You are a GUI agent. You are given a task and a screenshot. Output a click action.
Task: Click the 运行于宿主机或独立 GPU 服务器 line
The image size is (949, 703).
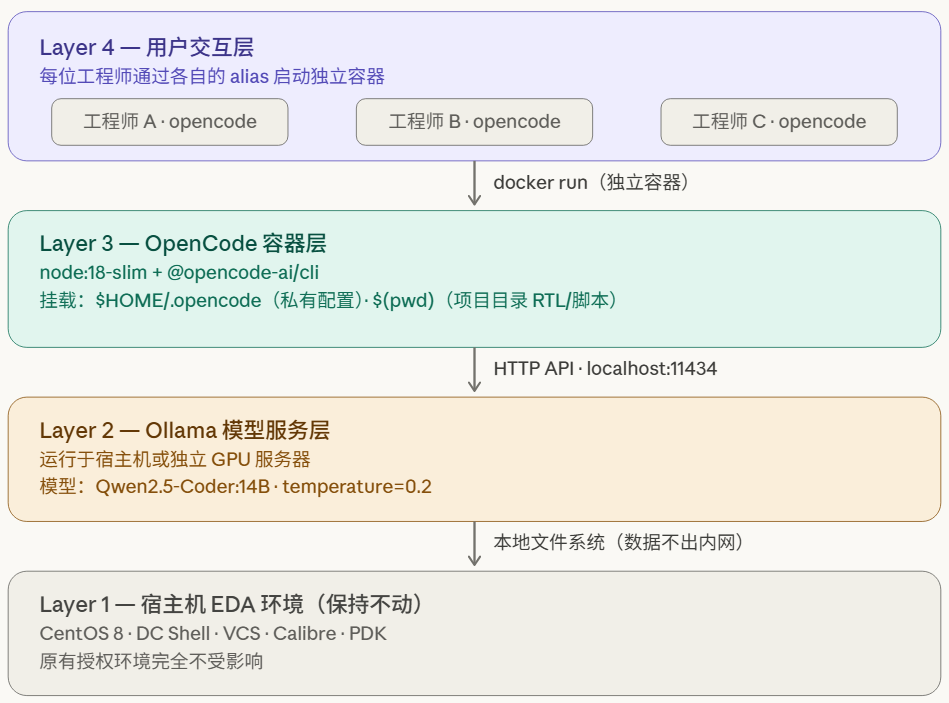pyautogui.click(x=175, y=459)
